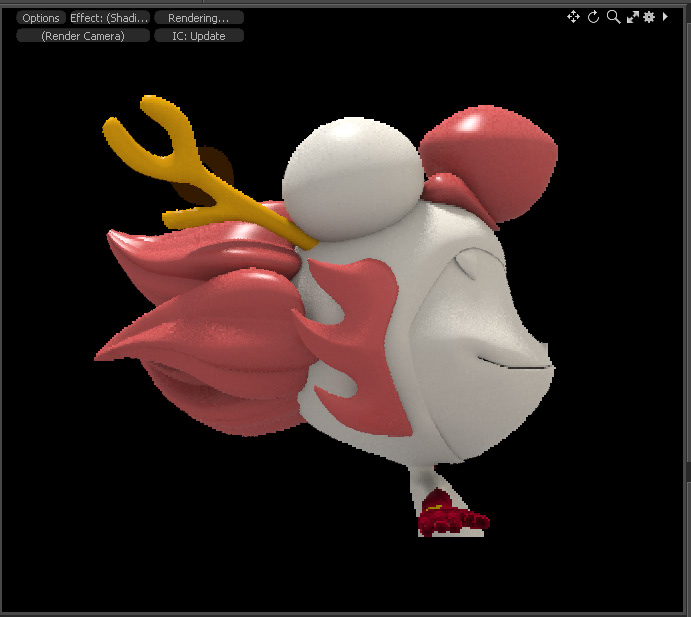
Task: Click the maximize viewport arrows icon
Action: tap(633, 17)
